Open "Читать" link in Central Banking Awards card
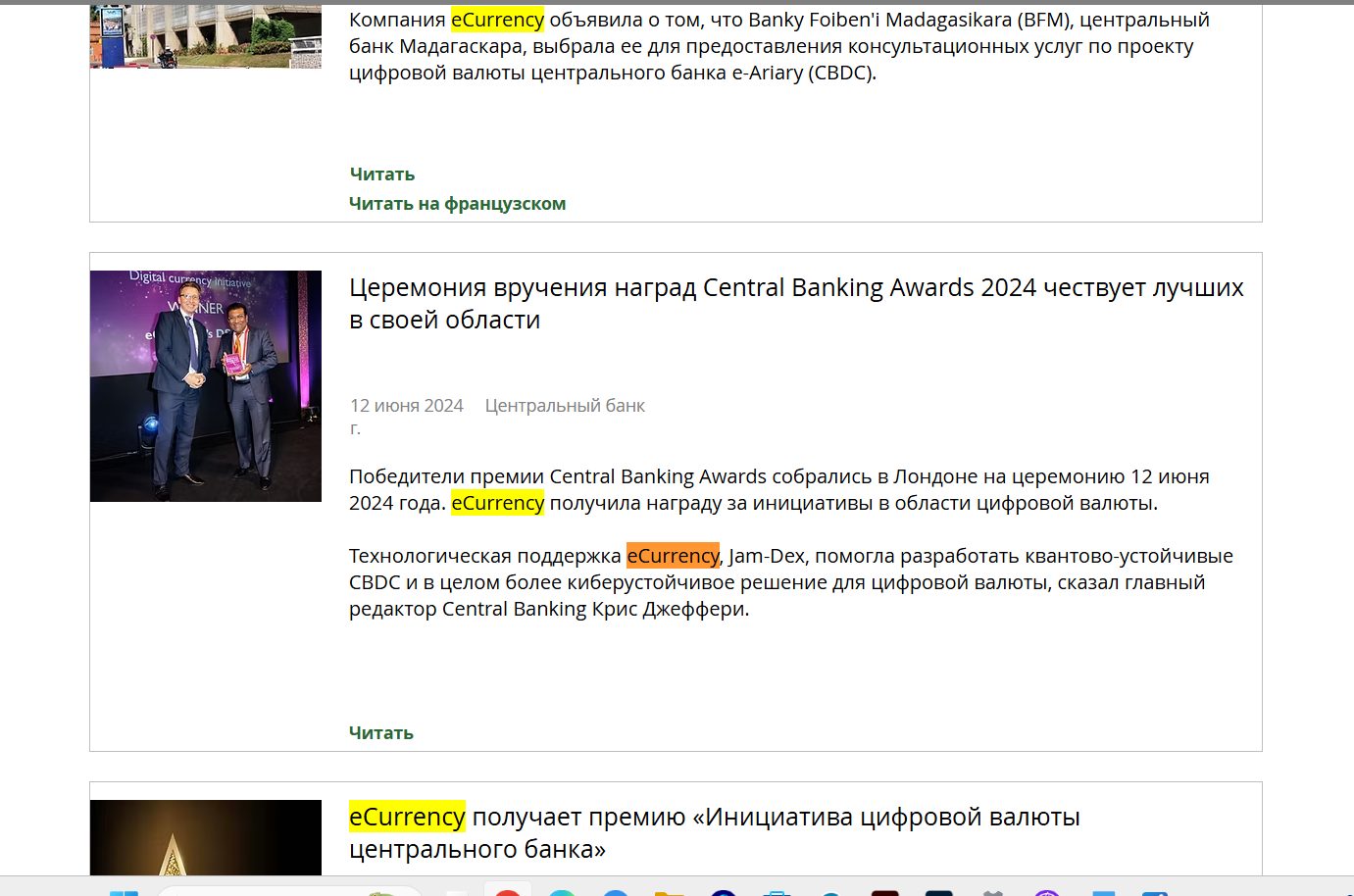The width and height of the screenshot is (1354, 896). click(x=381, y=733)
